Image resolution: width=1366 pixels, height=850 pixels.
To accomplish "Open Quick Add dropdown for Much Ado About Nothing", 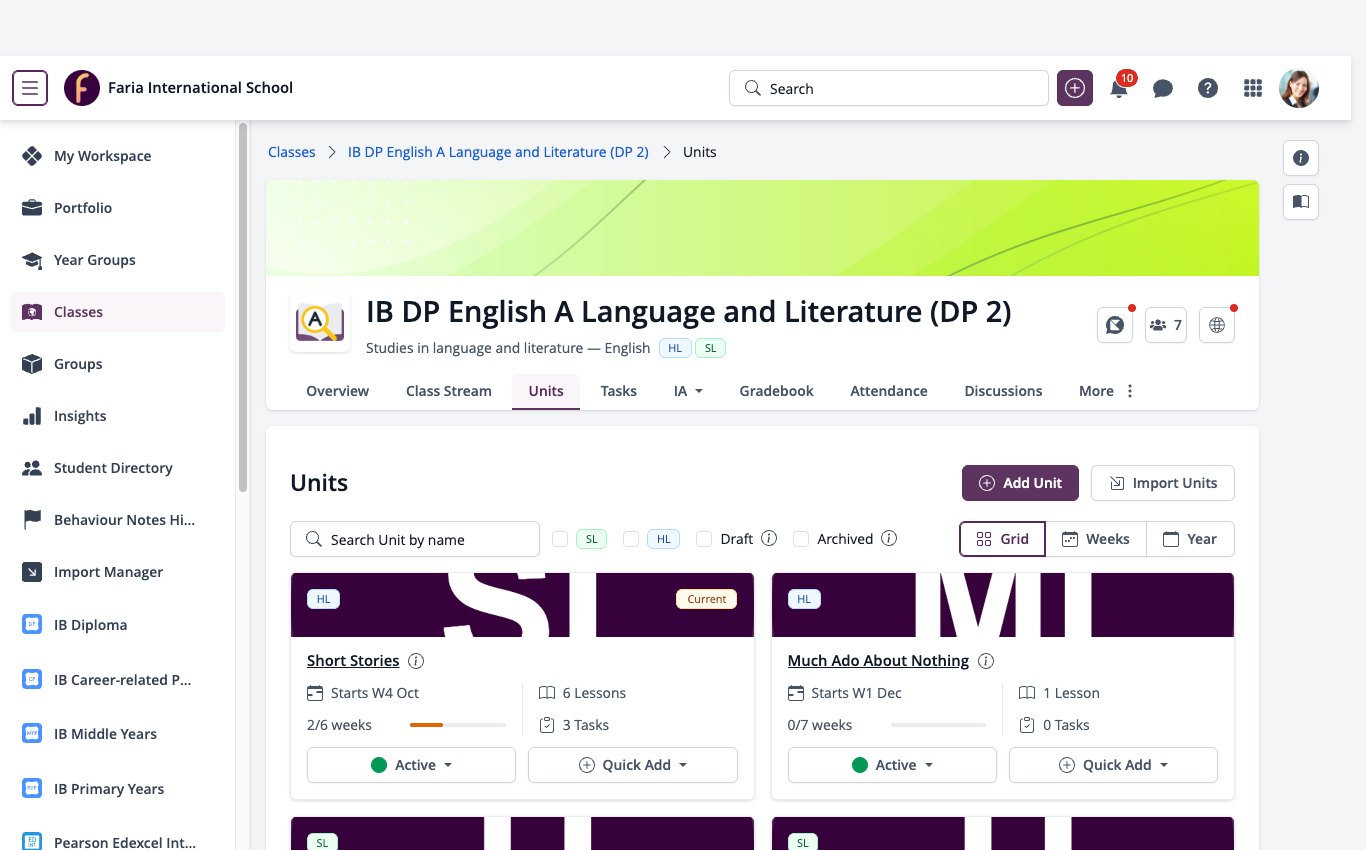I will (1113, 765).
